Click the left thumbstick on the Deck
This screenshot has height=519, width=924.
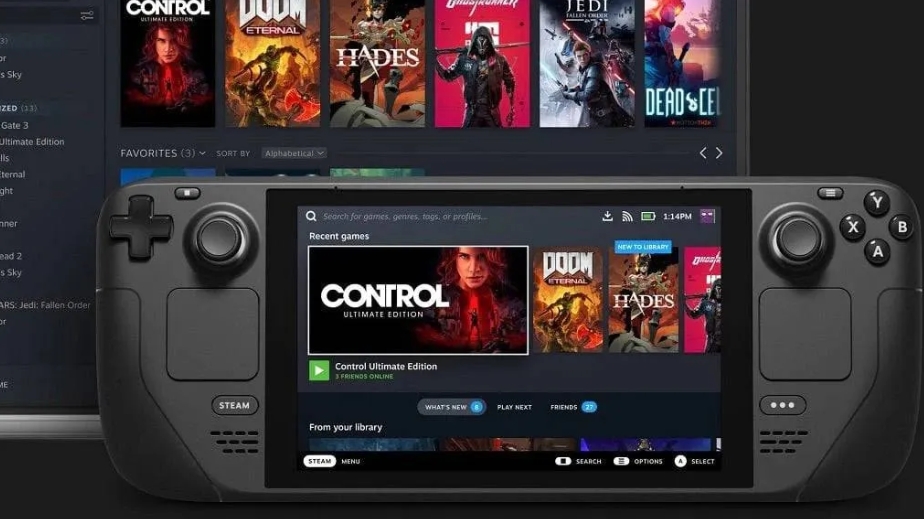(219, 239)
